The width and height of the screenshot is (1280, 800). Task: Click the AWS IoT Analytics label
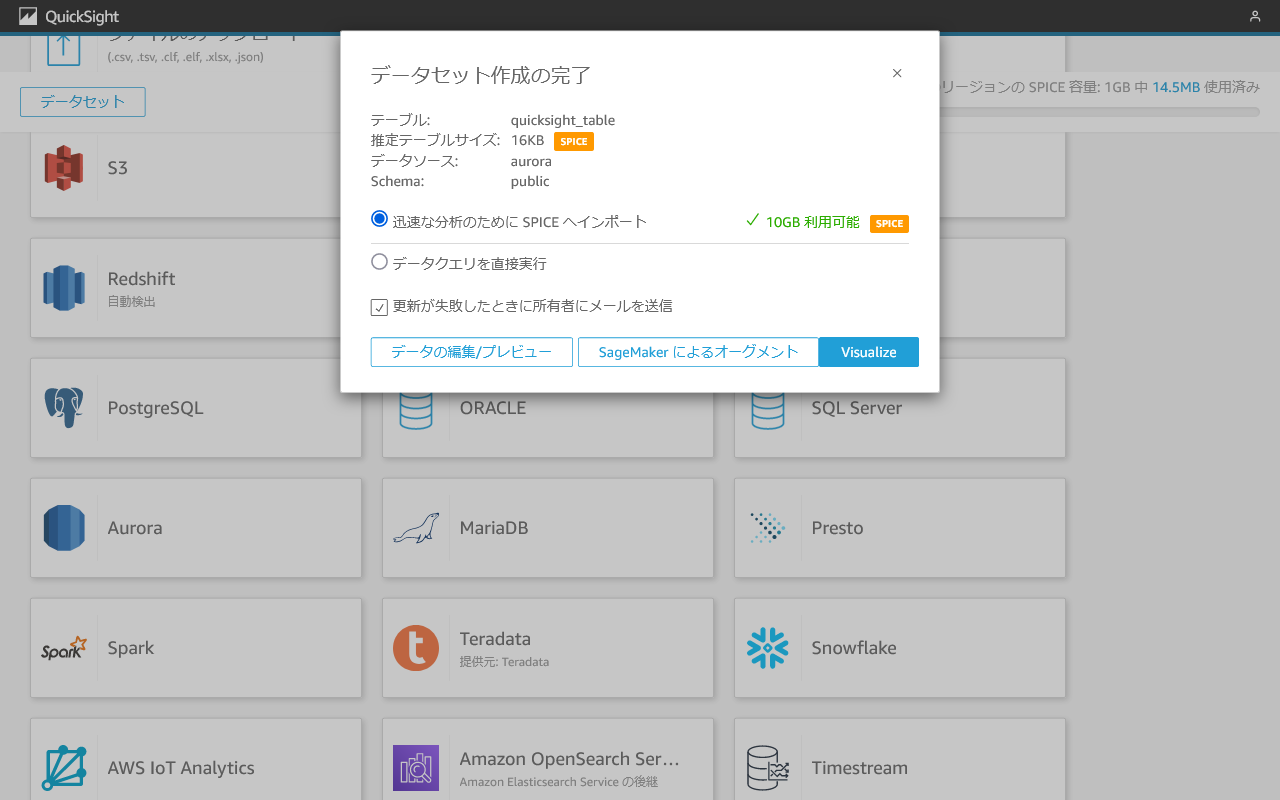click(x=181, y=768)
